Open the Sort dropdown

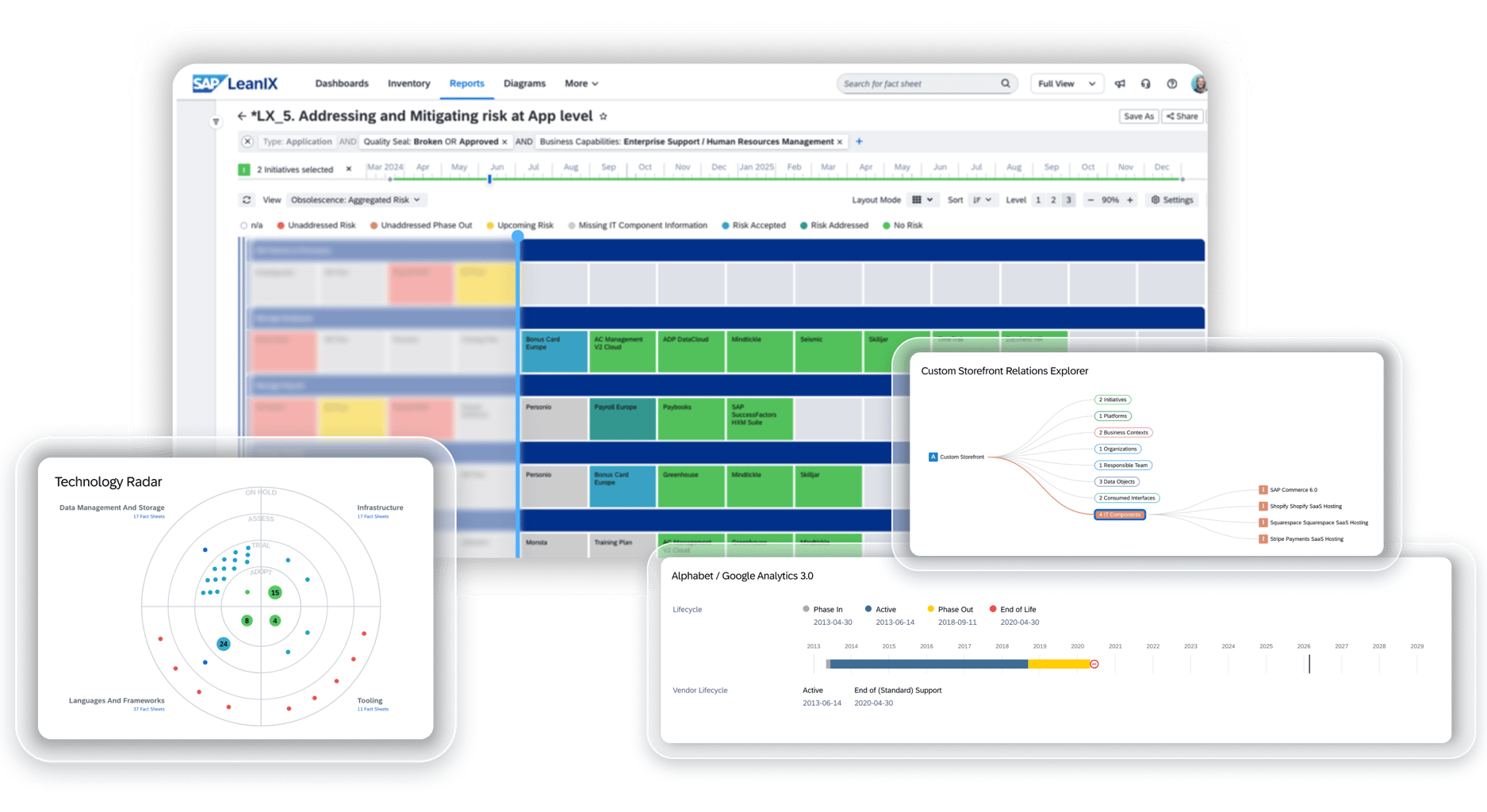[x=982, y=200]
